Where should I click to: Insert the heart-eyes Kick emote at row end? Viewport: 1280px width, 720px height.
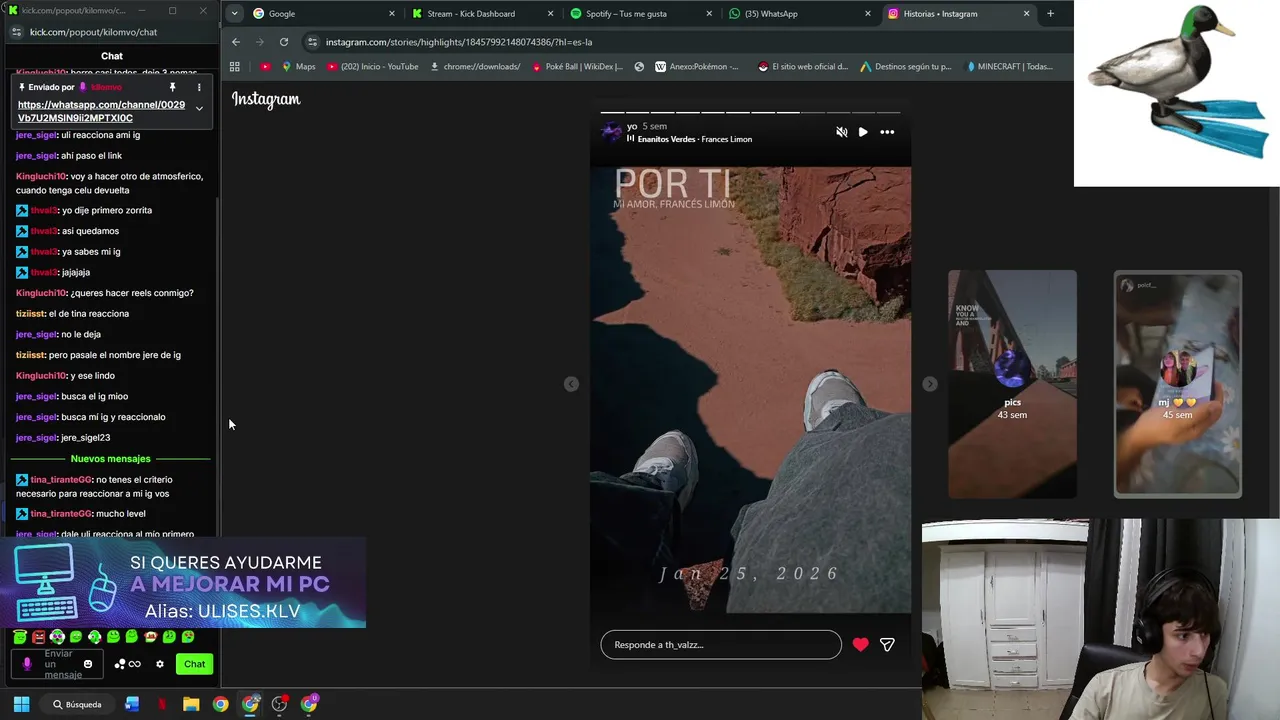pos(187,637)
